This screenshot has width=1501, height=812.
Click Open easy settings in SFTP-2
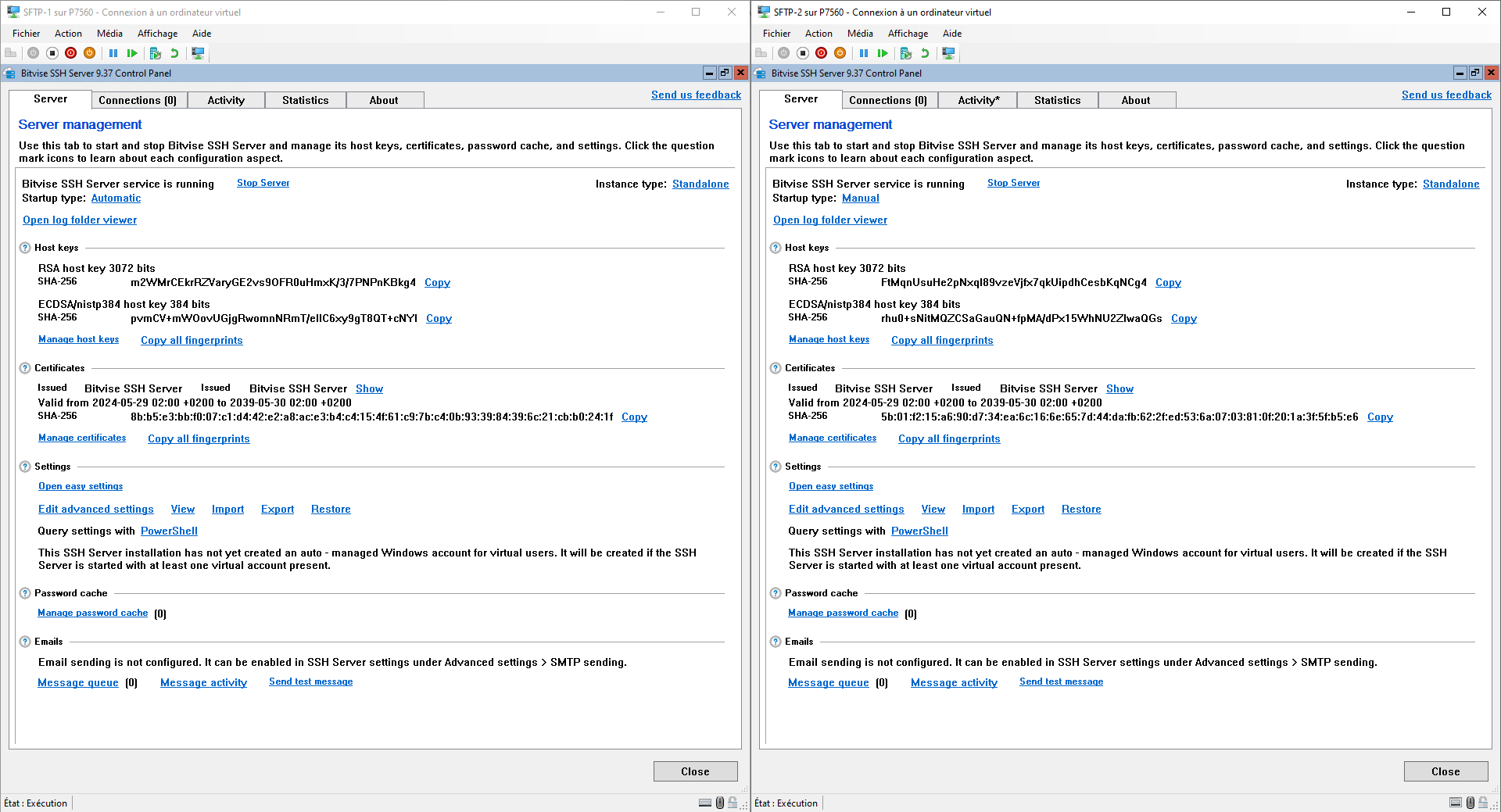[831, 486]
